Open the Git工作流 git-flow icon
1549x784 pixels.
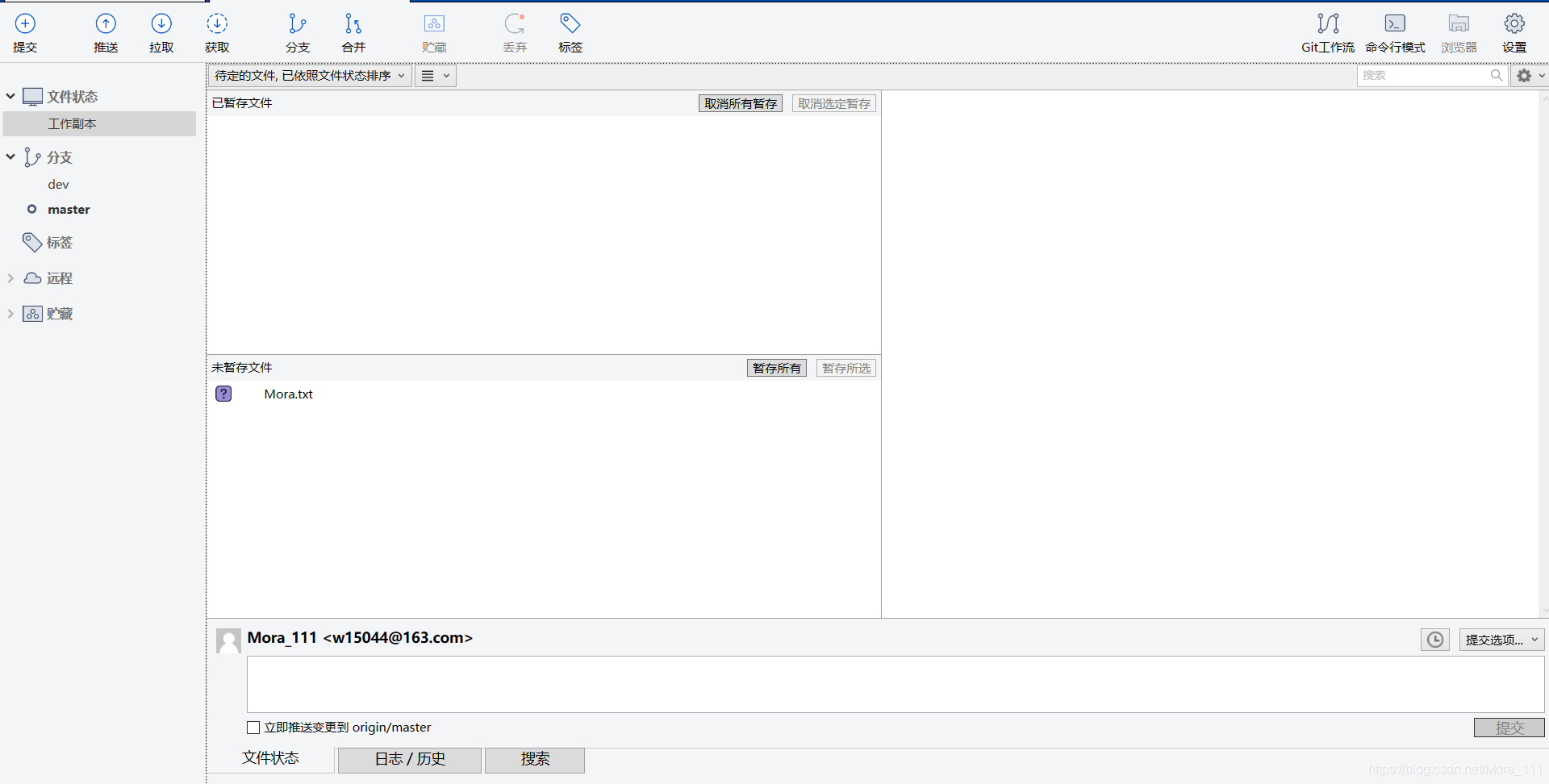[x=1328, y=23]
